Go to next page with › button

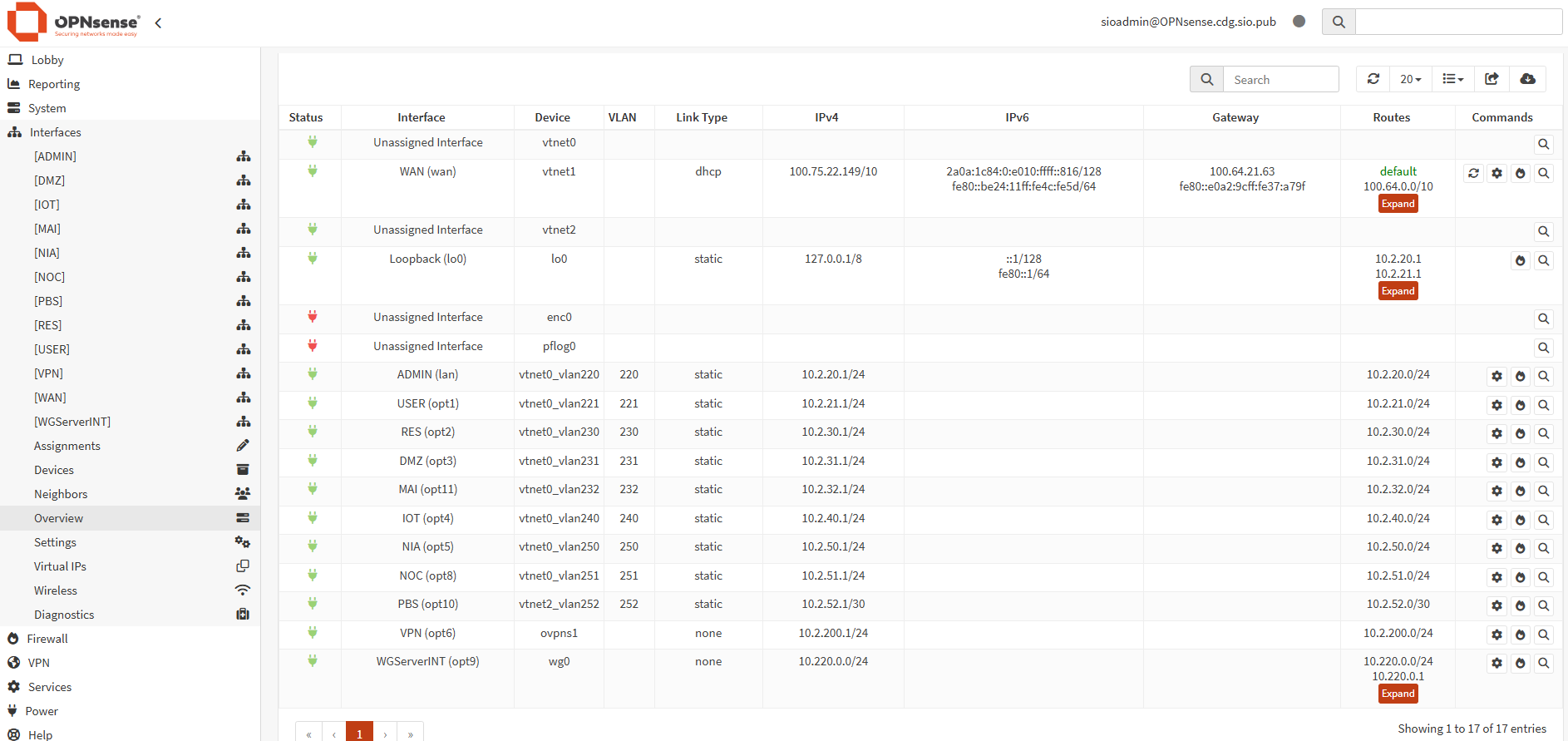[385, 733]
